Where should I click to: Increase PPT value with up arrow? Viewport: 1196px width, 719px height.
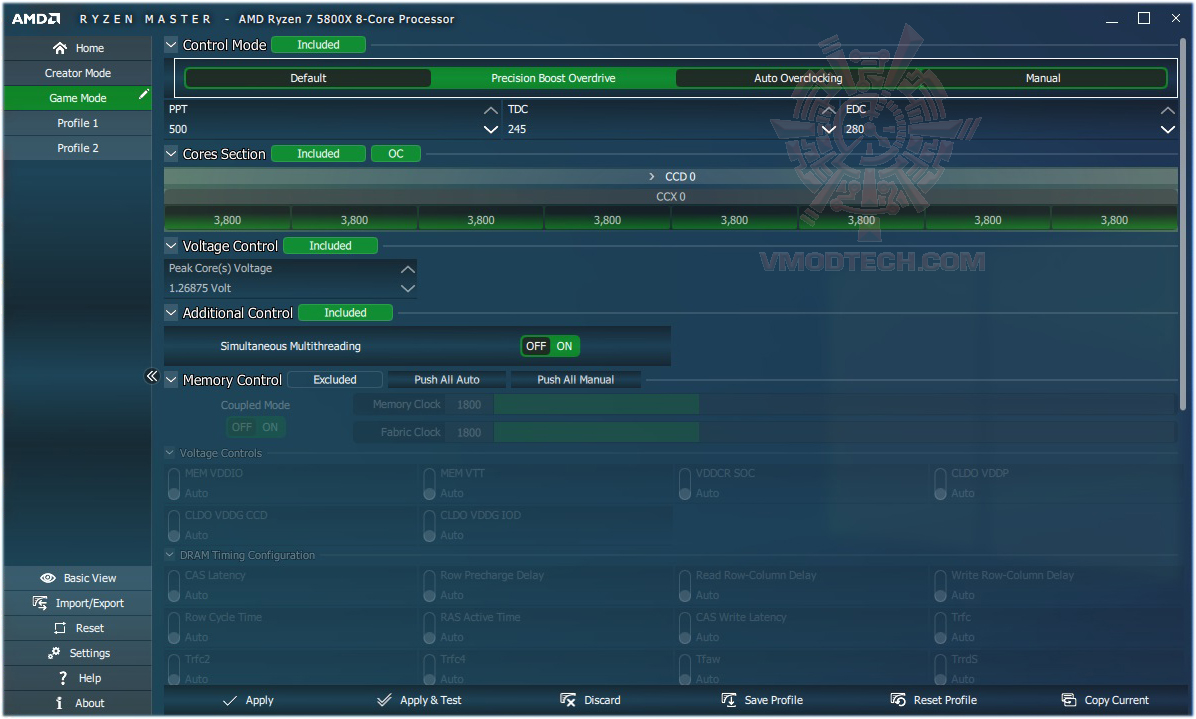[x=491, y=111]
